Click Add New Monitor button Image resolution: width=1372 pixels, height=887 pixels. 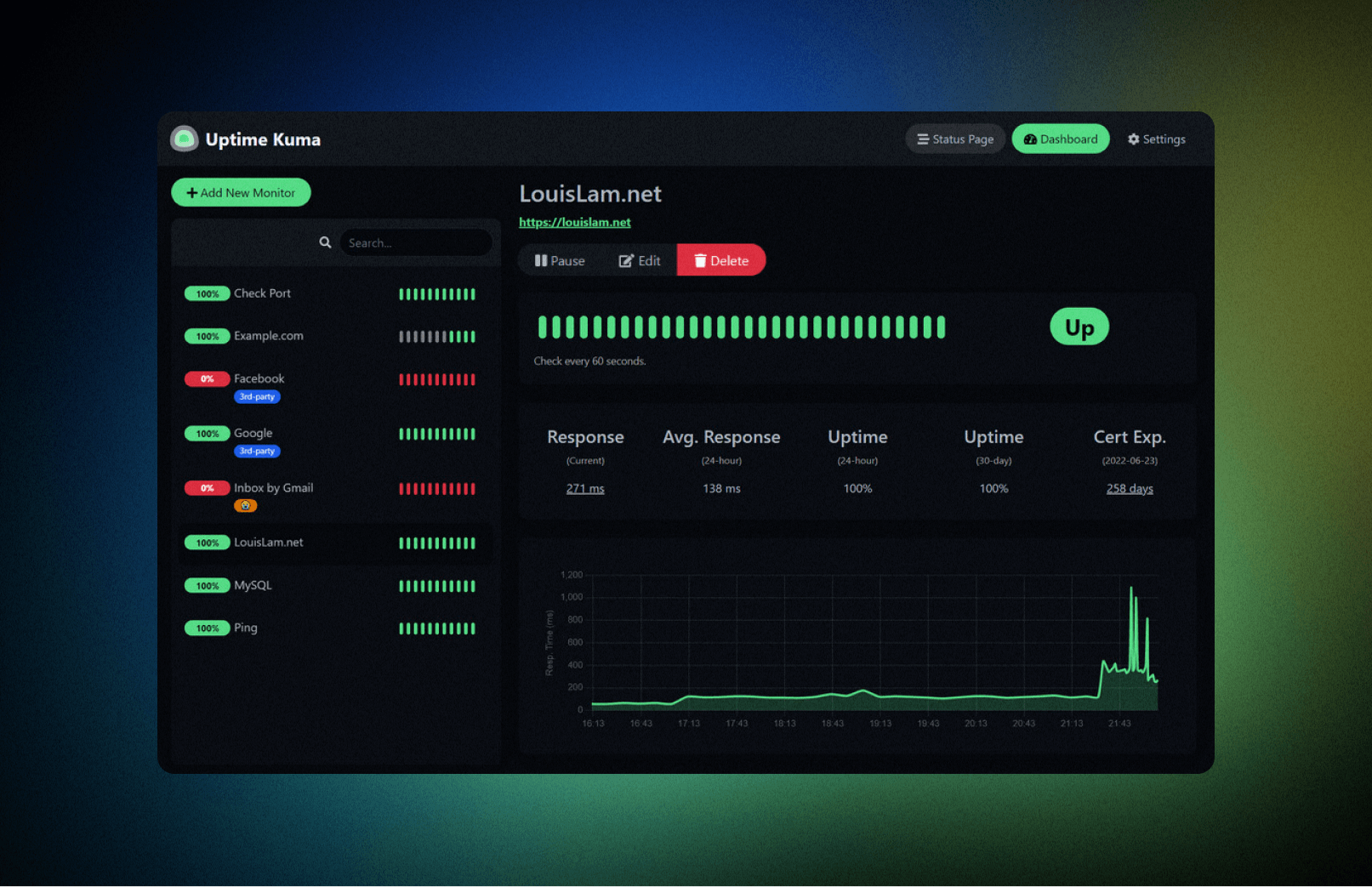coord(241,192)
